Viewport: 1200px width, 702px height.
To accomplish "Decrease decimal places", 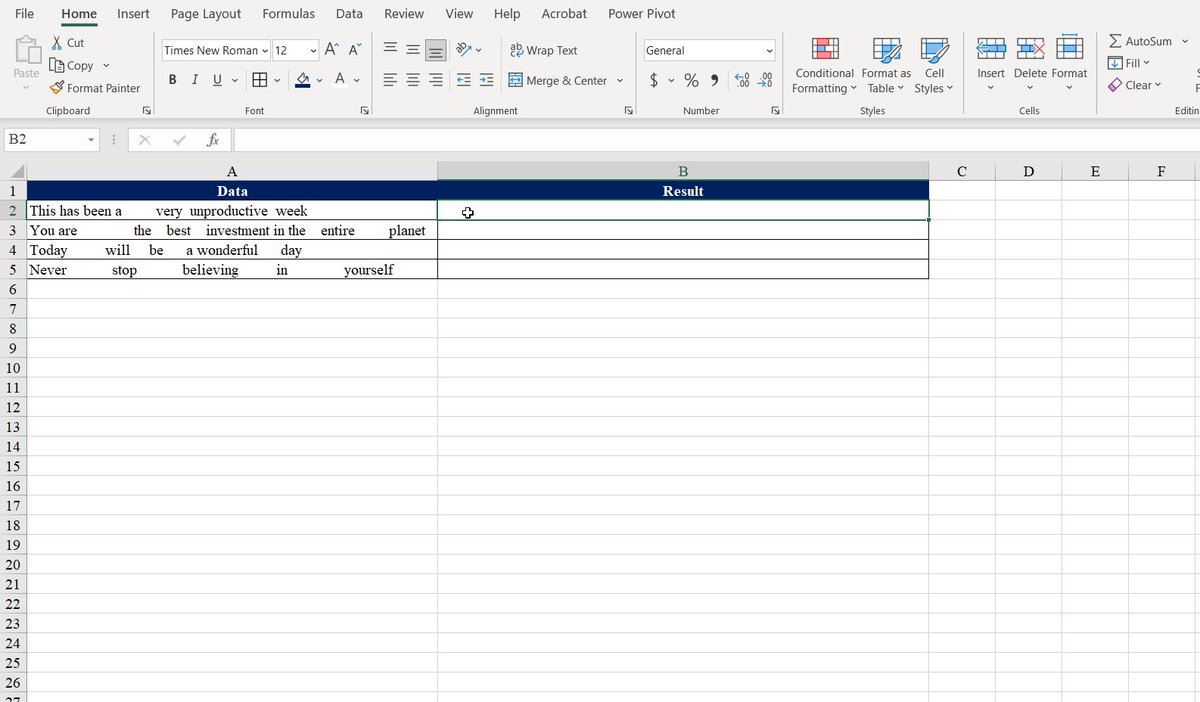I will tap(765, 80).
